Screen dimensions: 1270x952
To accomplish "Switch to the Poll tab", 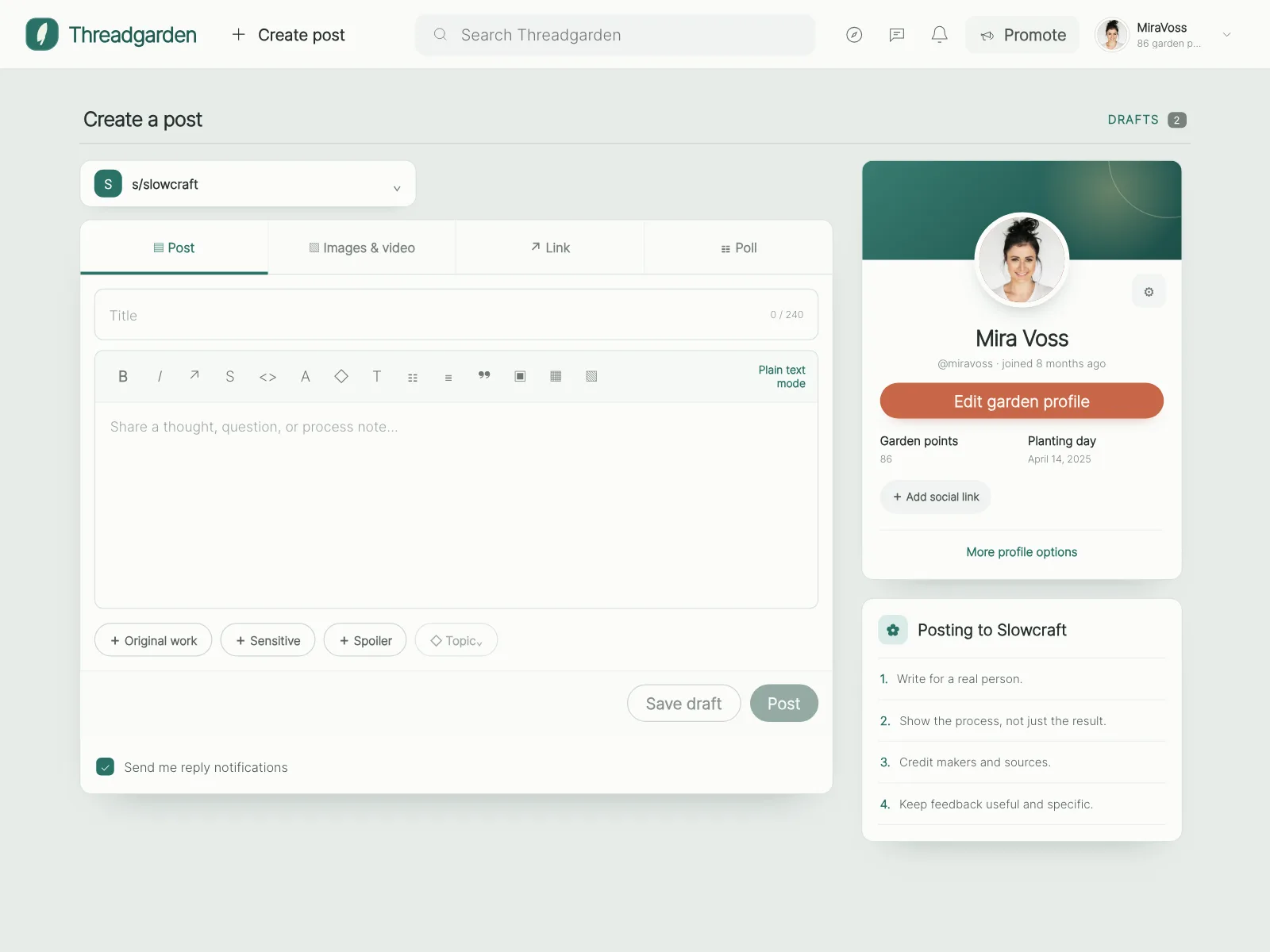I will pos(738,248).
